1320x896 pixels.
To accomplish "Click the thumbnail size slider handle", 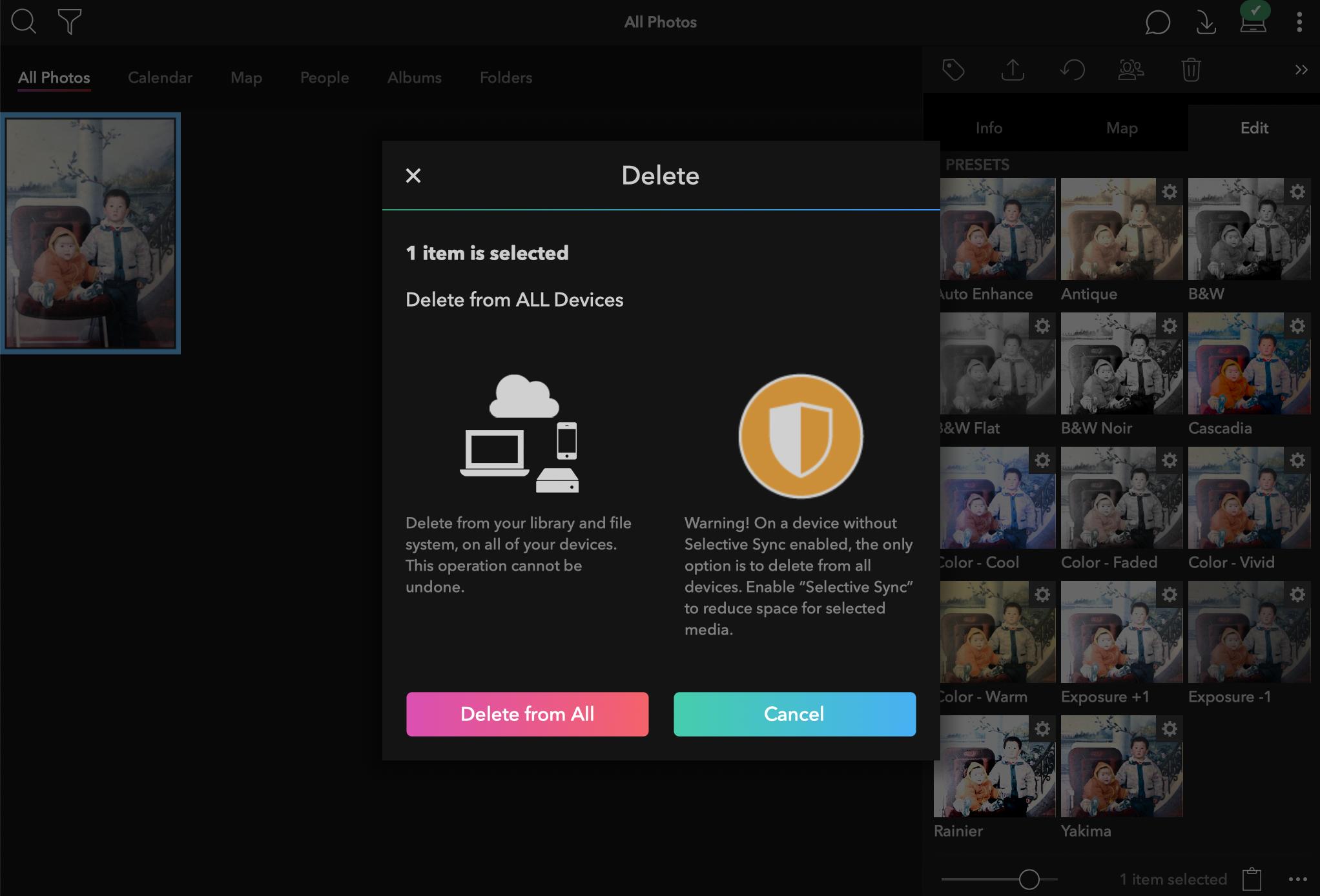I will [x=1029, y=879].
